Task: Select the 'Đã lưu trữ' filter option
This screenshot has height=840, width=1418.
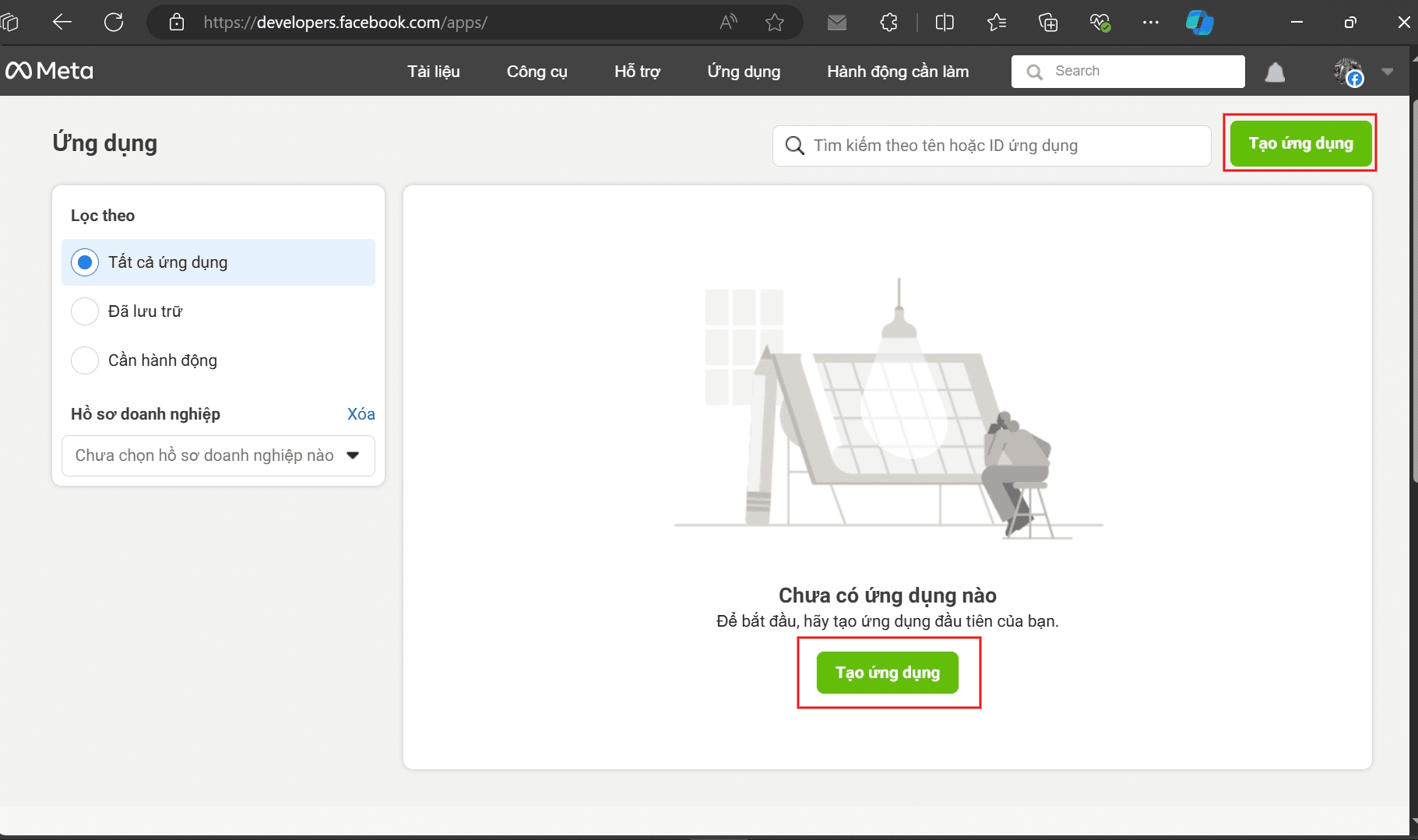Action: coord(84,311)
